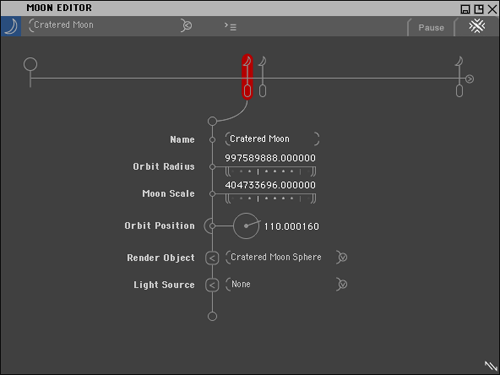The height and width of the screenshot is (375, 500).
Task: Click the crescent moon icon in header
Action: pyautogui.click(x=11, y=26)
